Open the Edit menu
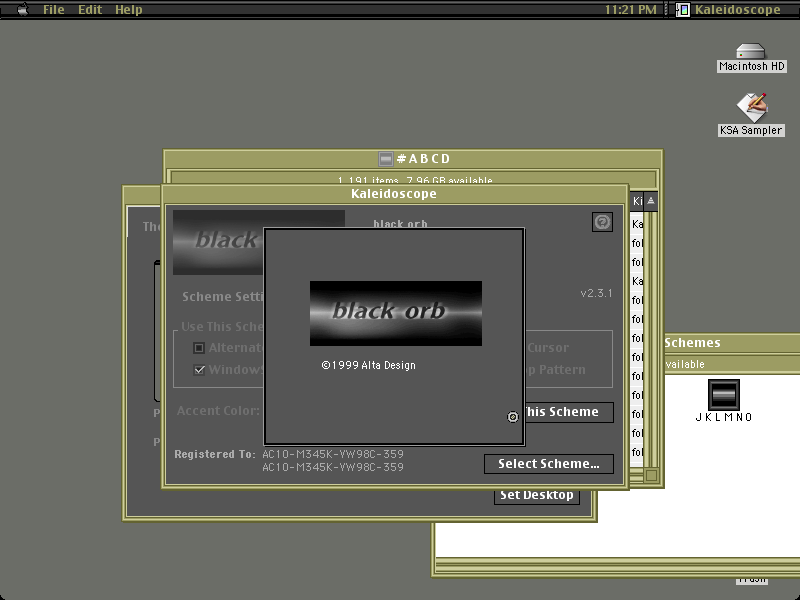 (x=90, y=9)
